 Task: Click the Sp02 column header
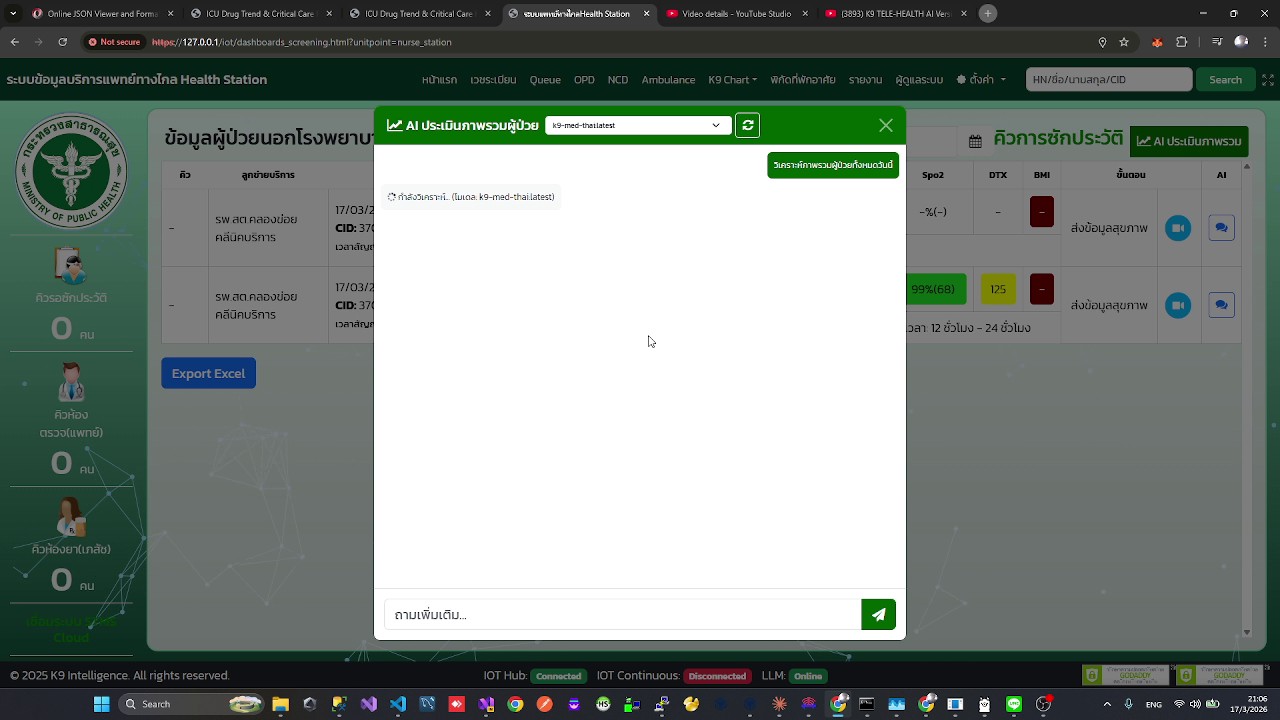pyautogui.click(x=933, y=175)
